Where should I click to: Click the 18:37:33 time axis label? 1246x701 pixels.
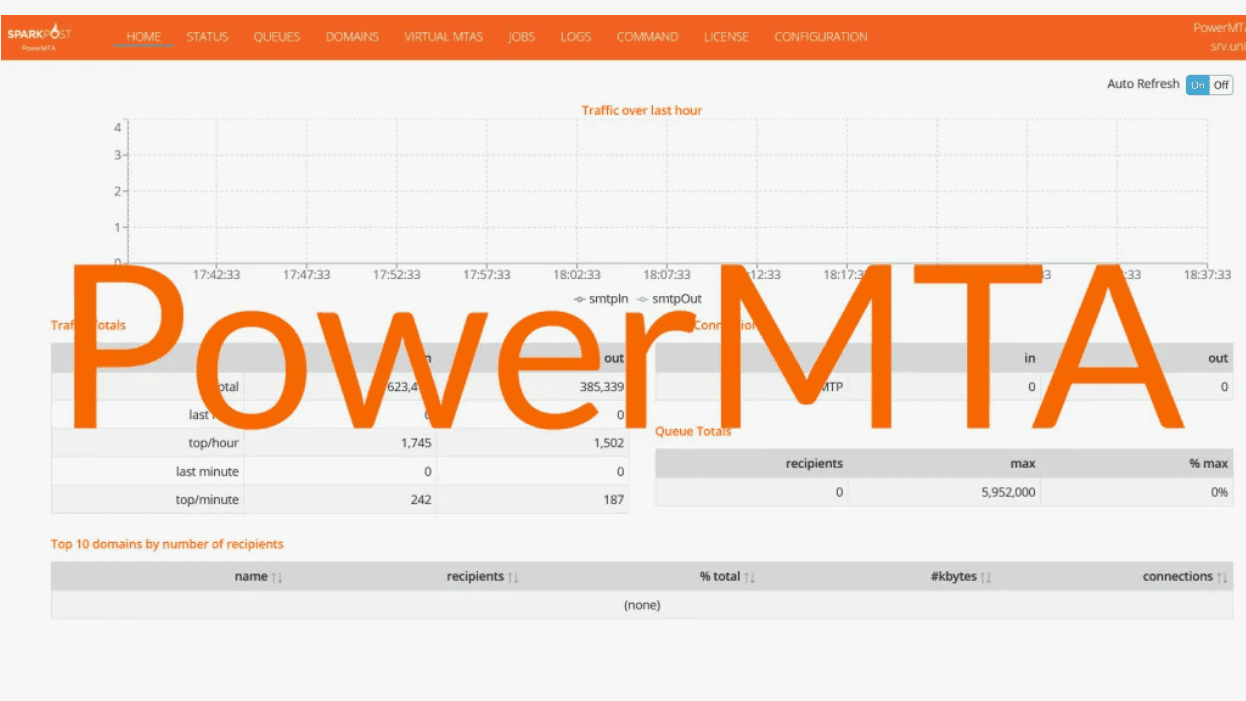[x=1207, y=274]
